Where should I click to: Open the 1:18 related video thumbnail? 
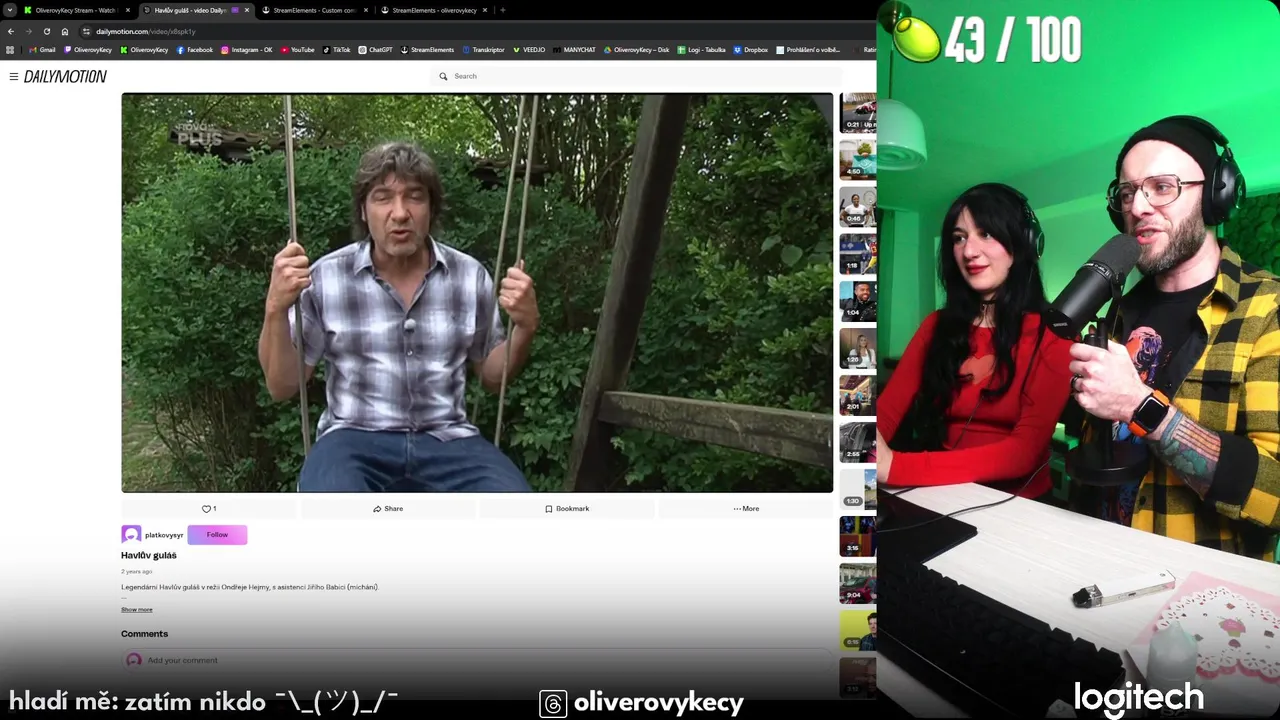click(857, 254)
